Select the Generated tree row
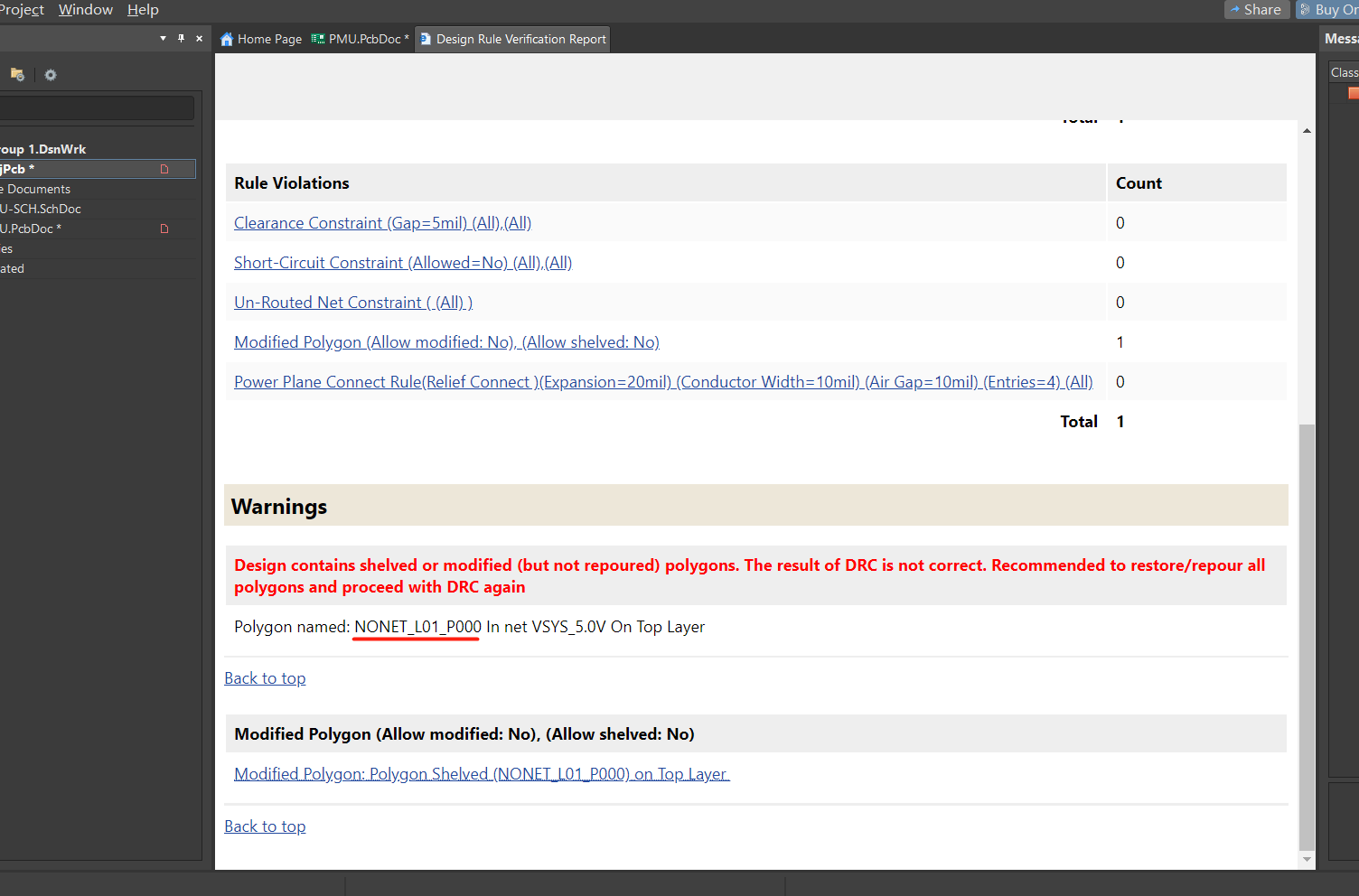Screen dimensions: 1359x896 [98, 268]
